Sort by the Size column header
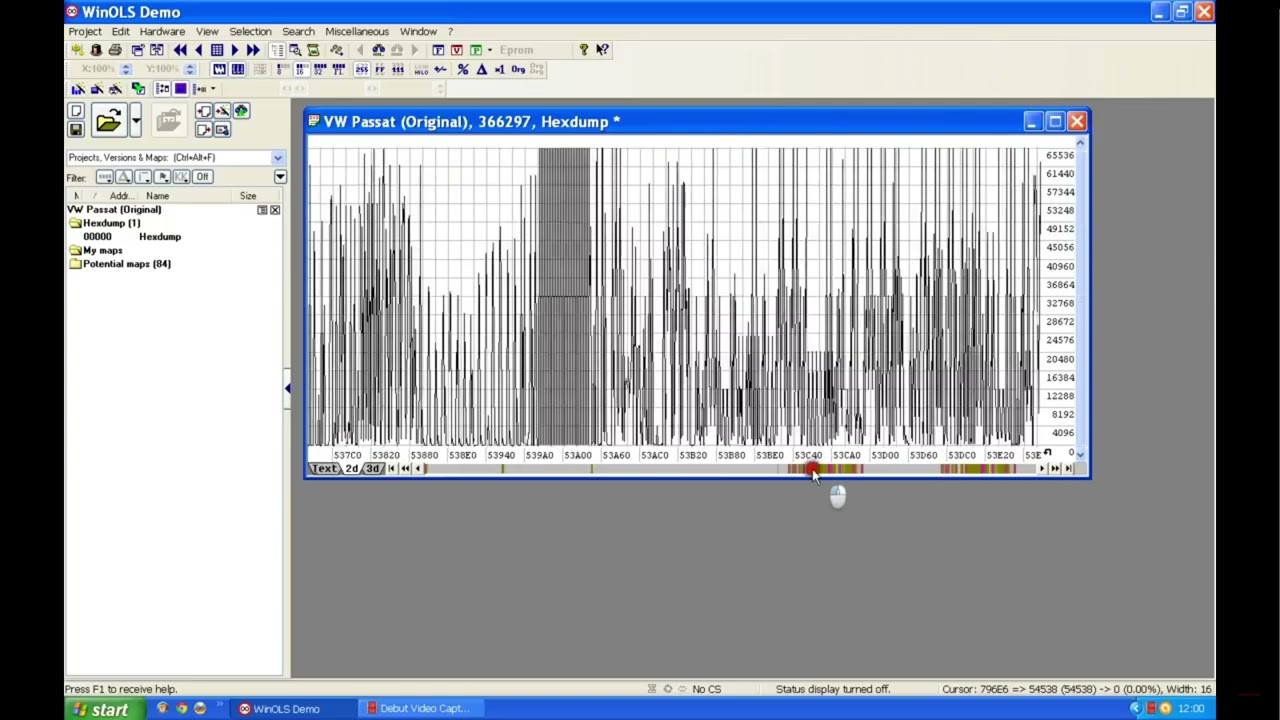Image resolution: width=1280 pixels, height=720 pixels. coord(248,196)
